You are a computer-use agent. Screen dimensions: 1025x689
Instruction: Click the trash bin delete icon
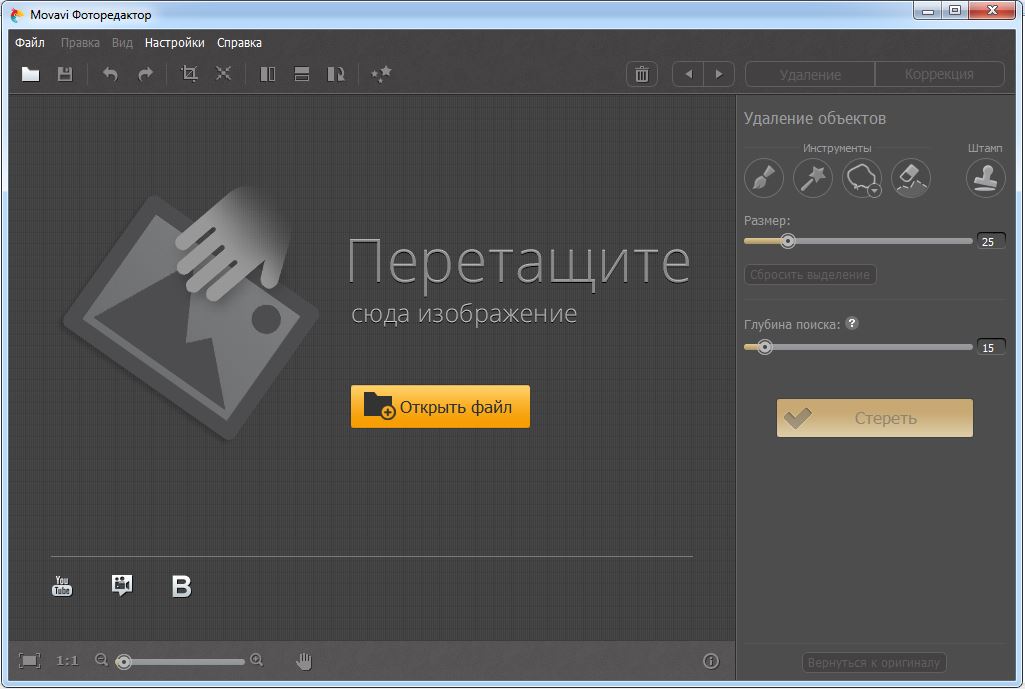(642, 74)
